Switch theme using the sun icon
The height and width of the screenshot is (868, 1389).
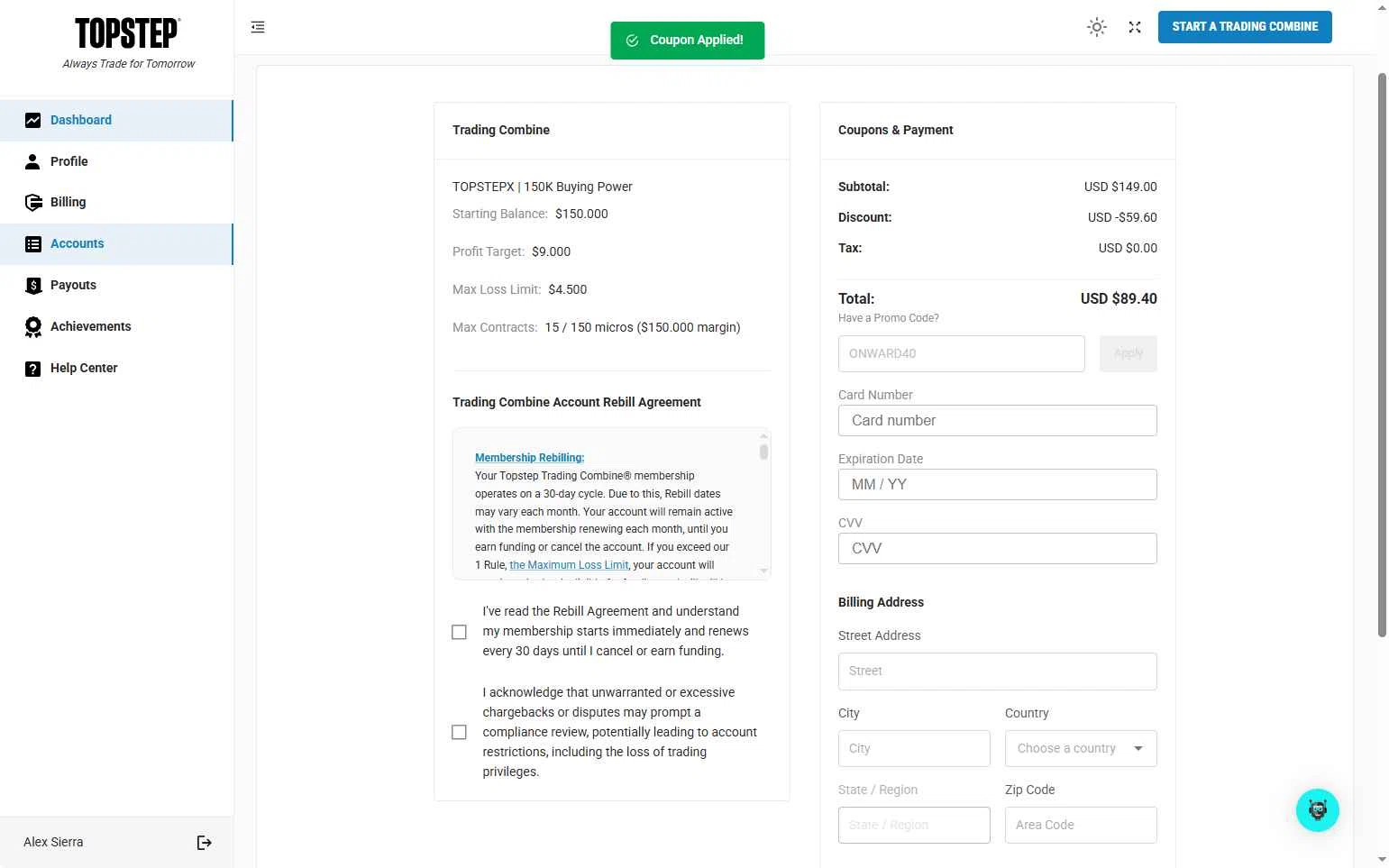point(1097,27)
